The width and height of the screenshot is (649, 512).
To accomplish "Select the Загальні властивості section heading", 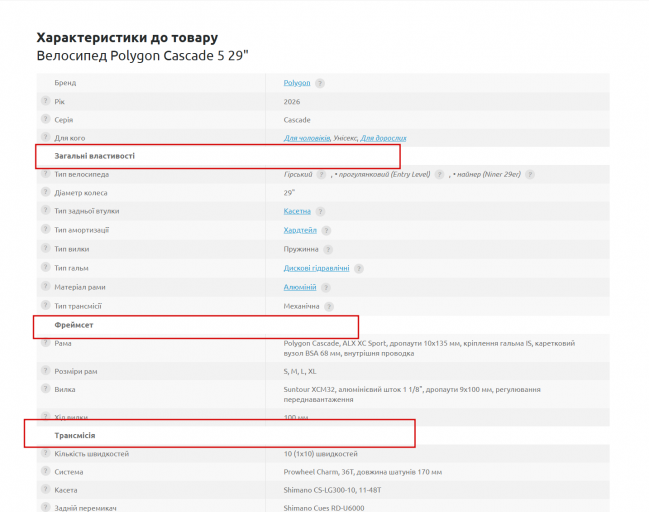I will tap(94, 156).
